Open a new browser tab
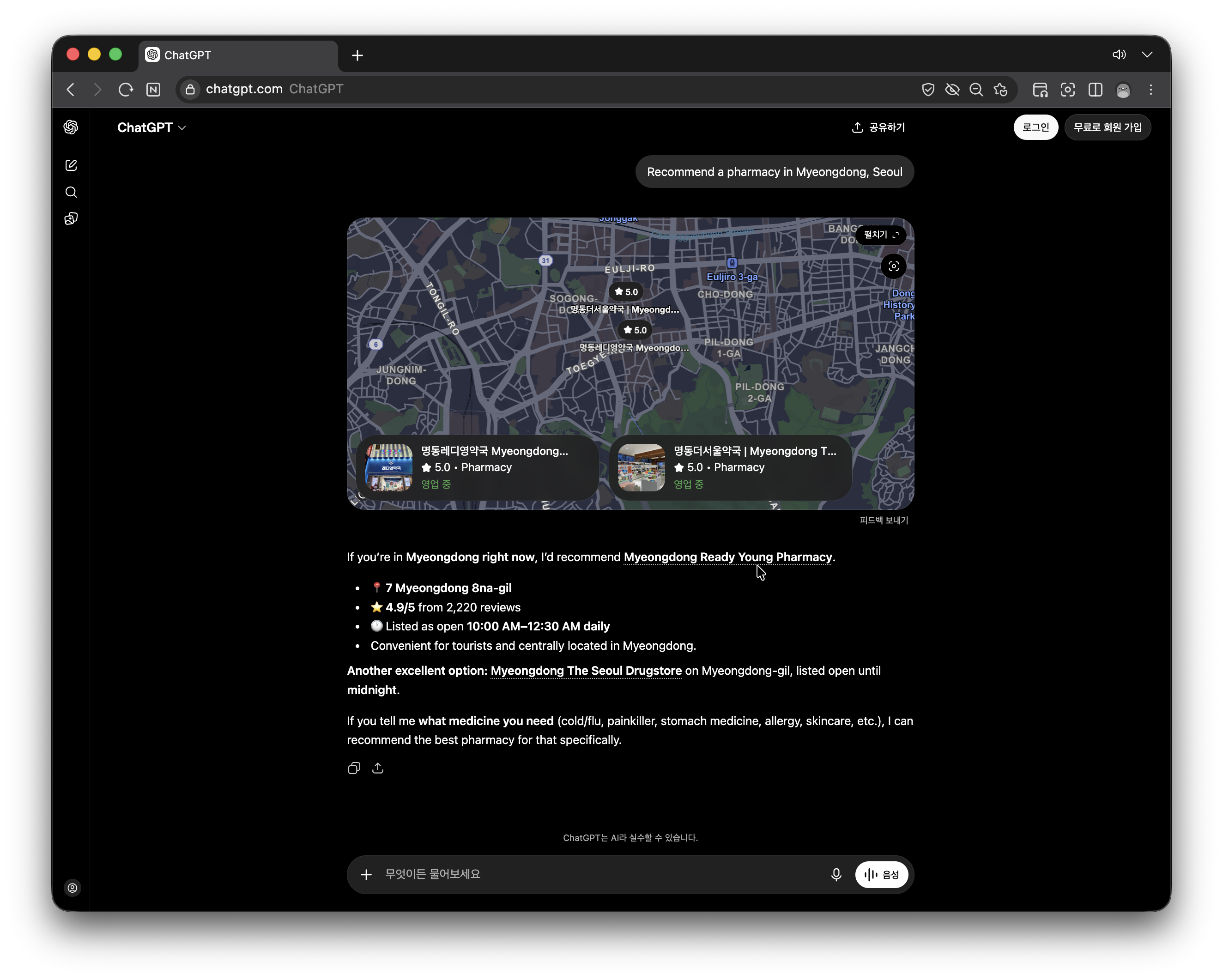Image resolution: width=1223 pixels, height=980 pixels. click(357, 55)
